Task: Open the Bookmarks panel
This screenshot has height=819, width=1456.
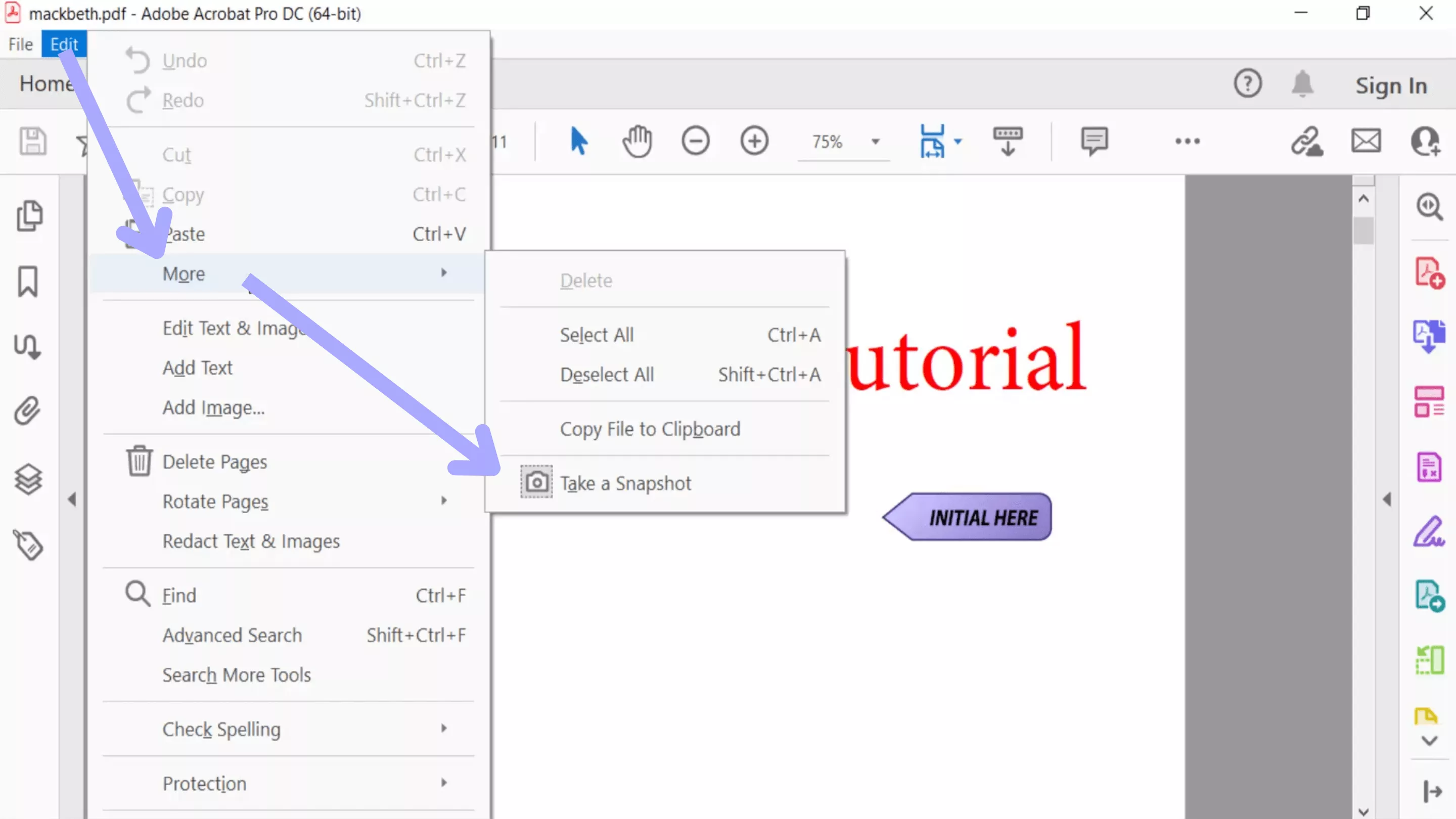Action: click(29, 282)
